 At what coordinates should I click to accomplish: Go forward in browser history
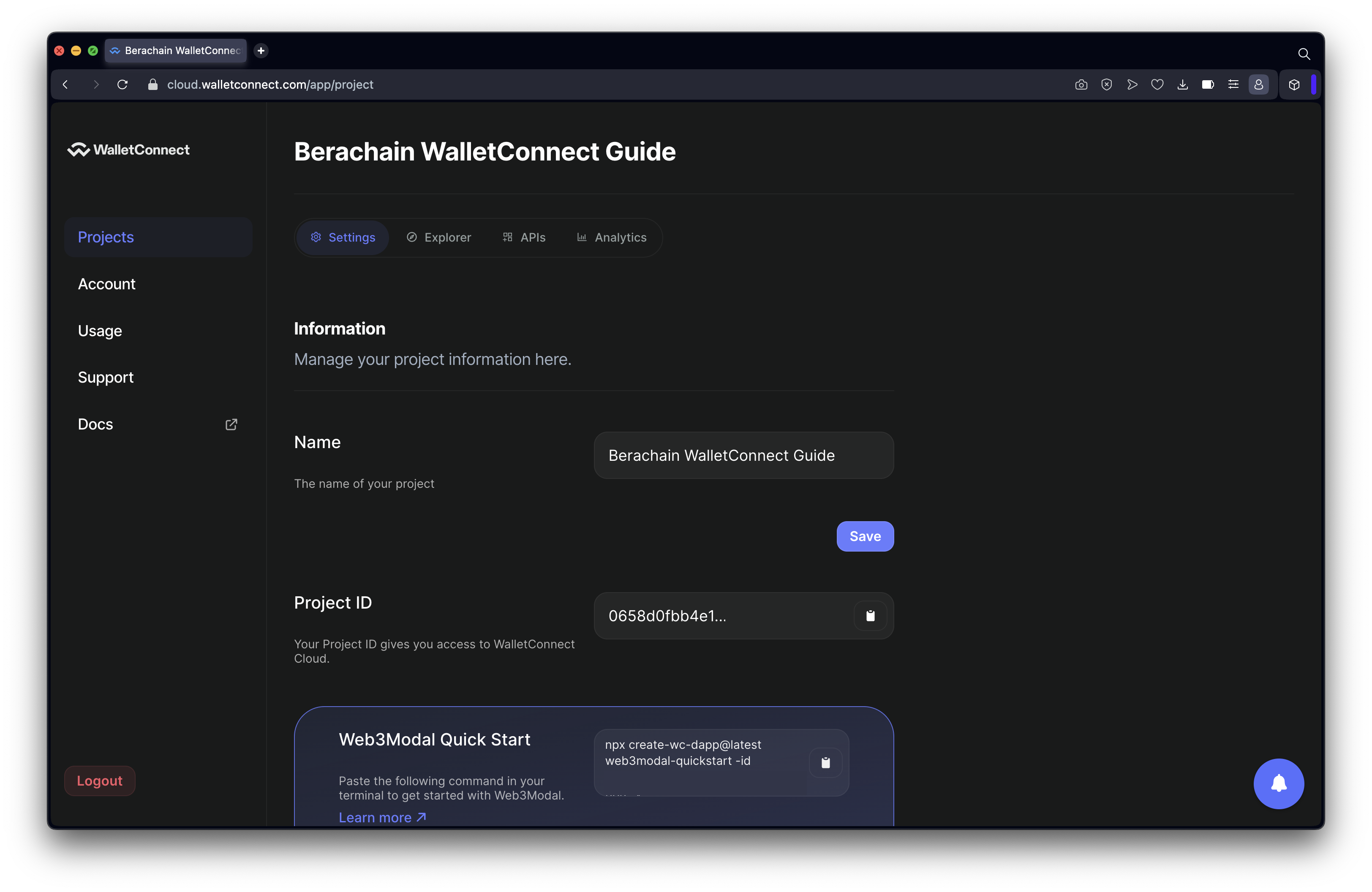pyautogui.click(x=96, y=85)
